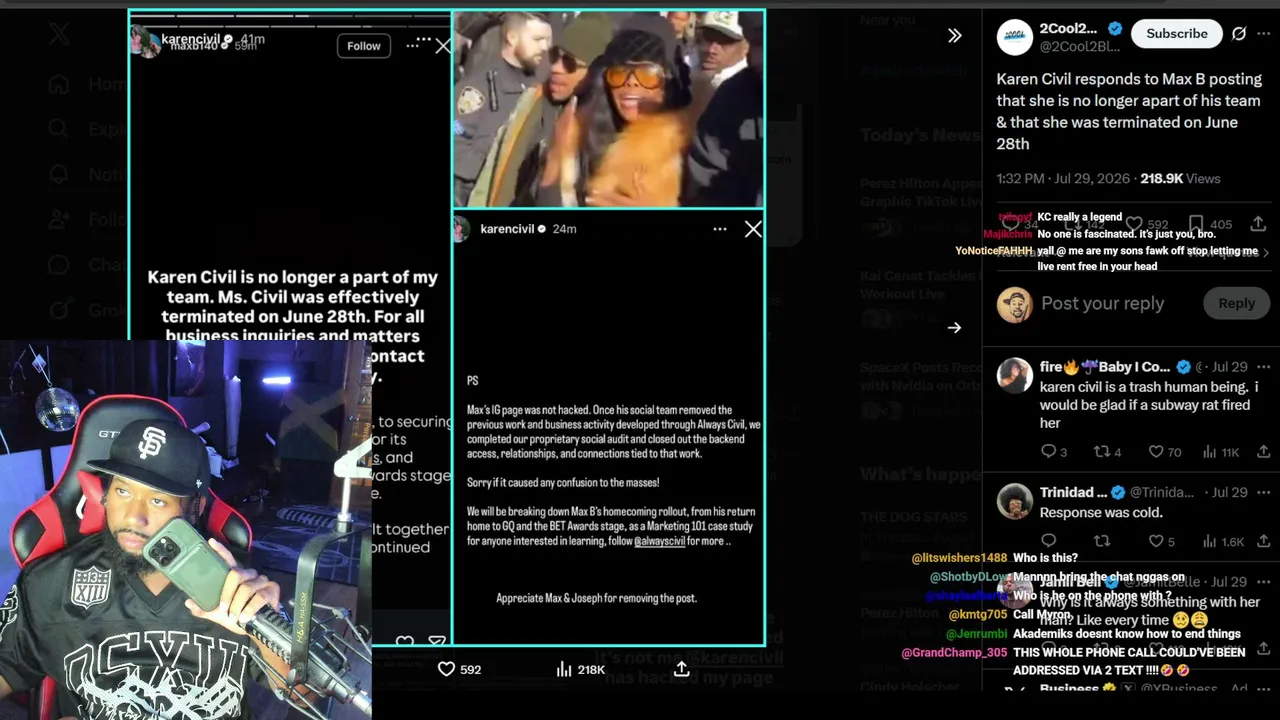Screen dimensions: 1280x720
Task: Open Grok explain icon beside Subscribe
Action: click(x=1239, y=34)
